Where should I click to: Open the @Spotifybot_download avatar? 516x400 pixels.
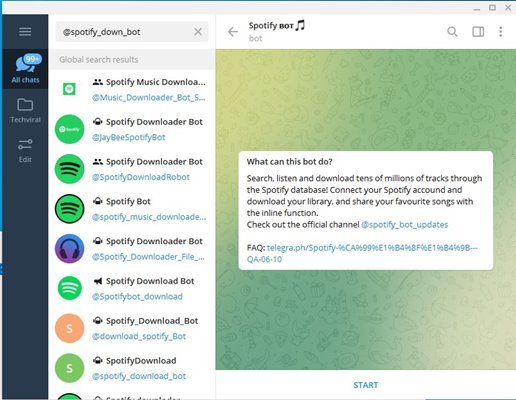69,288
